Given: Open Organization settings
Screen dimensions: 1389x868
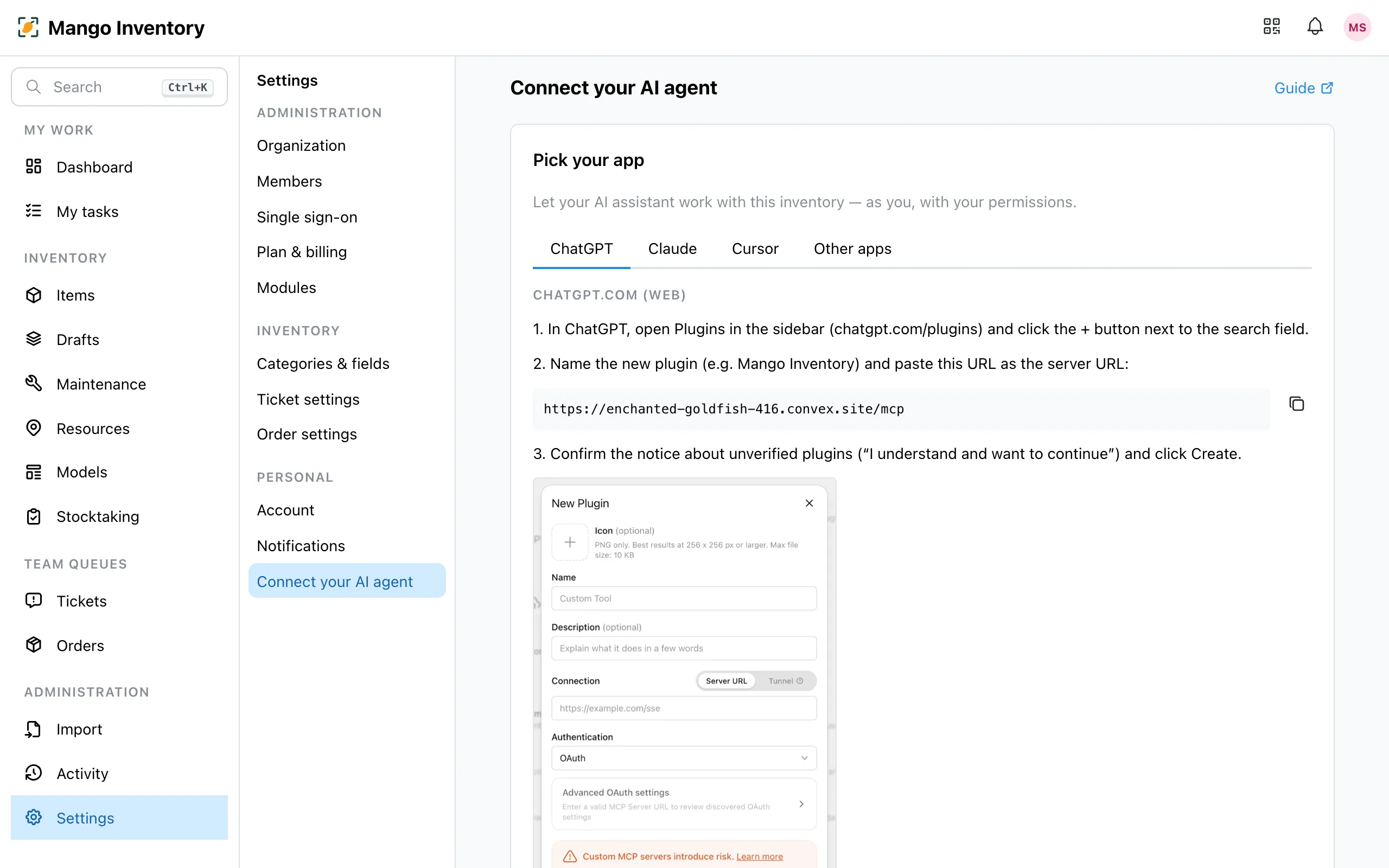Looking at the screenshot, I should pos(301,146).
